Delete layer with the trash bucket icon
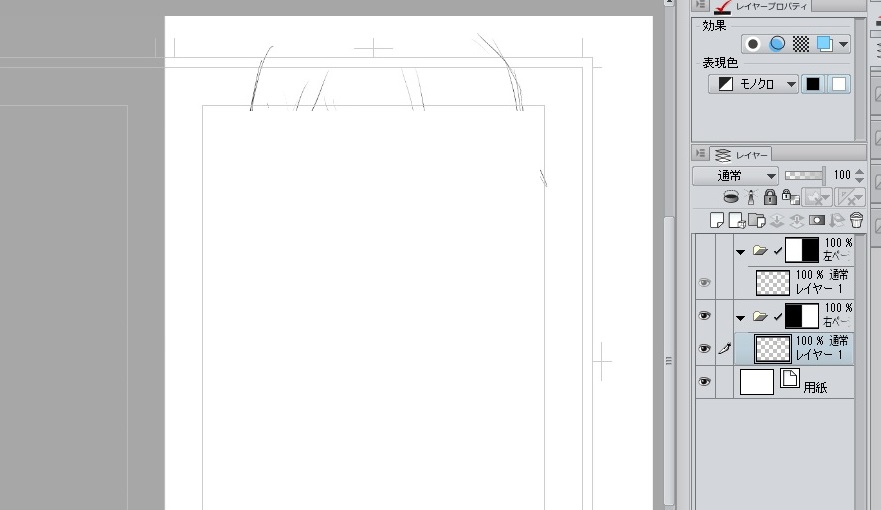The image size is (881, 510). [x=856, y=220]
